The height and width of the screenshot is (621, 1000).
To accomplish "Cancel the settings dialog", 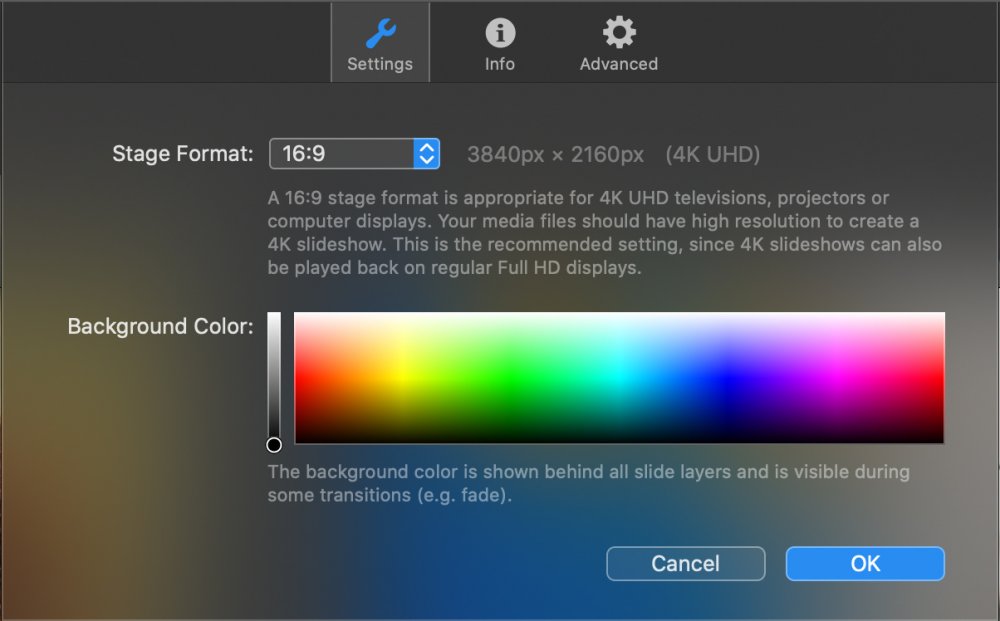I will click(686, 564).
